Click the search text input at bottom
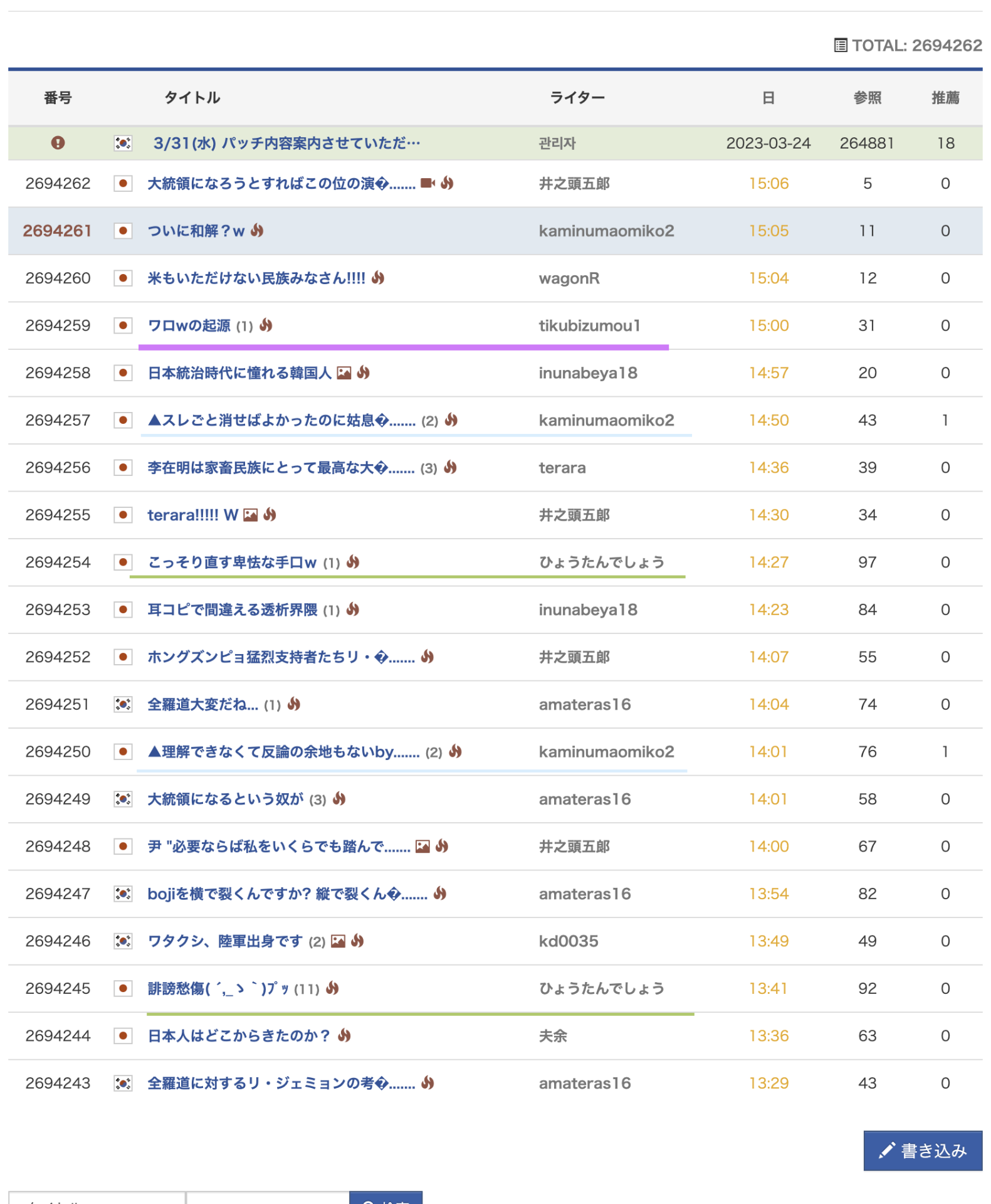The height and width of the screenshot is (1204, 991). tap(268, 1198)
